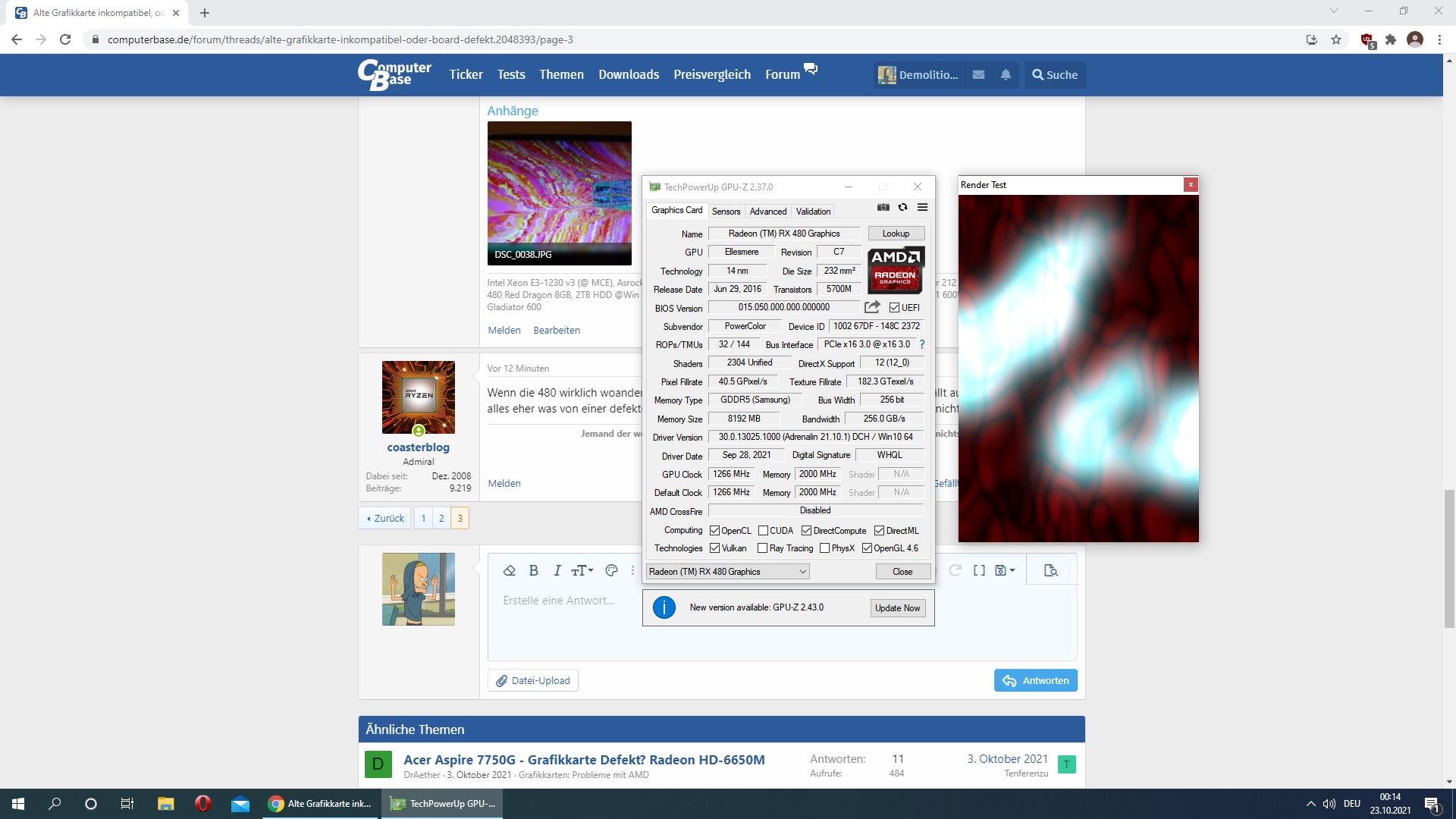1456x819 pixels.
Task: Click the Update Now button
Action: 897,608
